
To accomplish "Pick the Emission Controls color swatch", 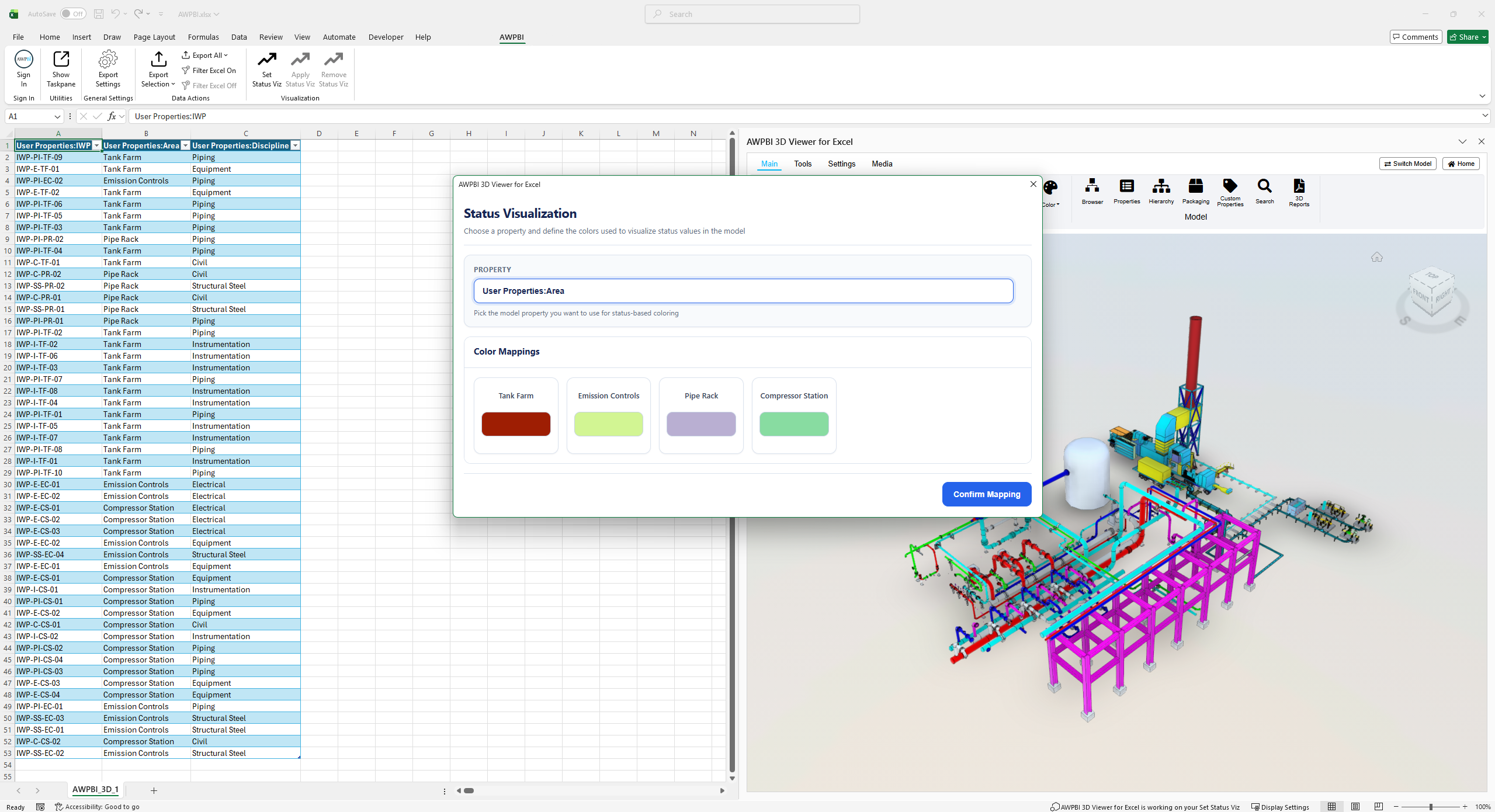I will click(608, 424).
